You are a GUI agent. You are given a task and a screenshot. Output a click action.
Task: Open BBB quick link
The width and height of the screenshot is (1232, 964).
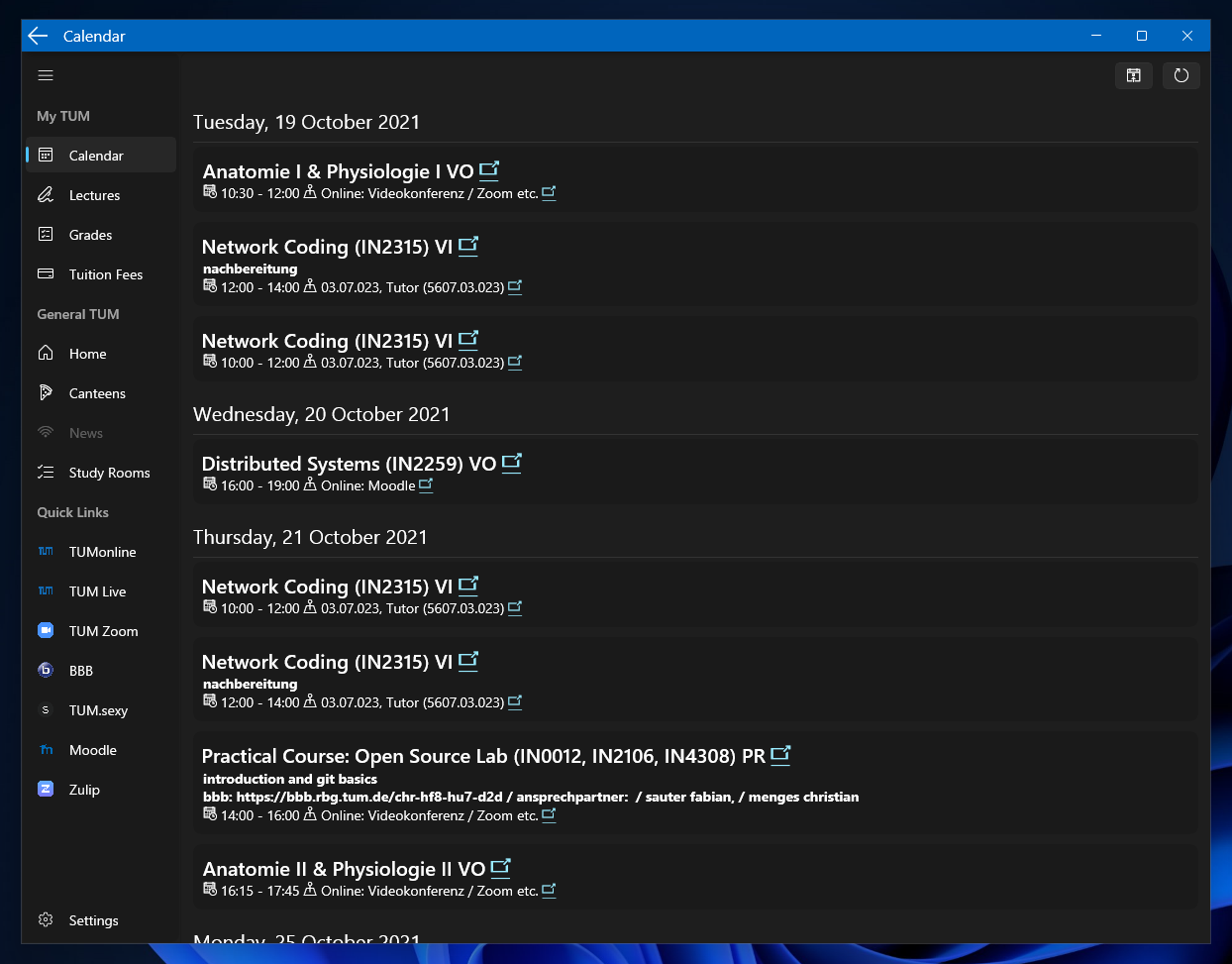click(x=101, y=671)
